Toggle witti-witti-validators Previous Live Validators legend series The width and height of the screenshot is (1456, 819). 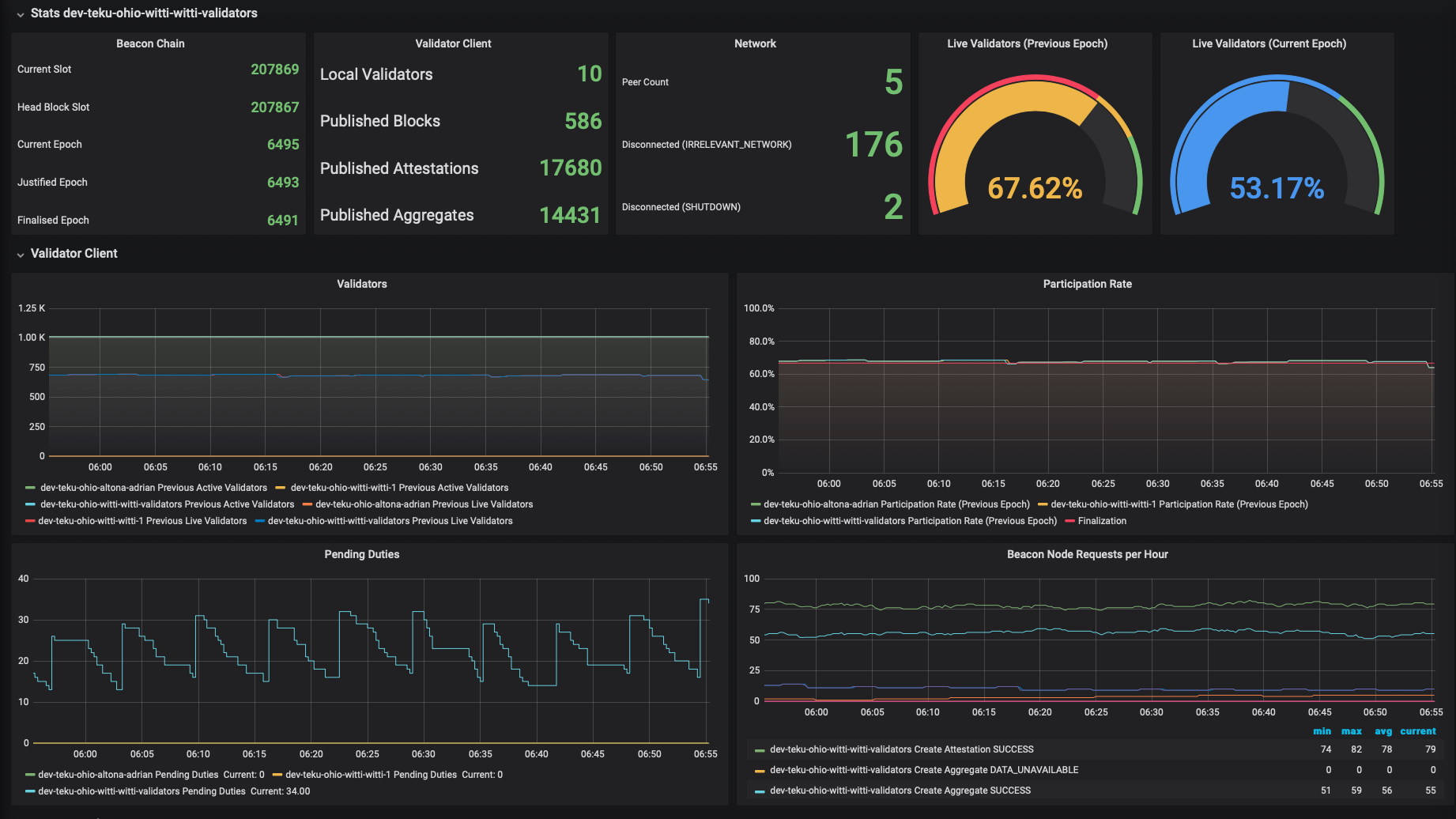click(390, 521)
